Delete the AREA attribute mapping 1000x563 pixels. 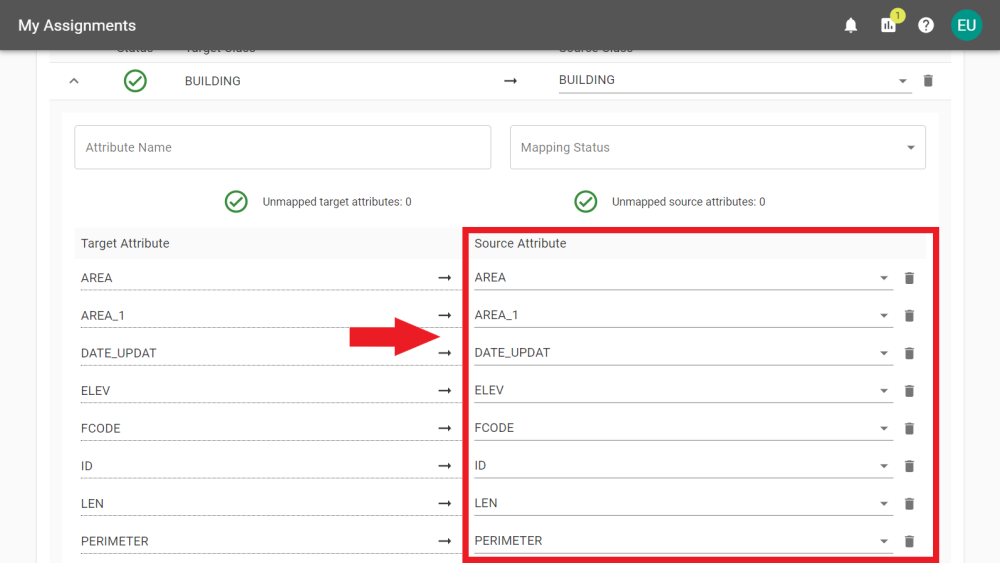pos(909,278)
